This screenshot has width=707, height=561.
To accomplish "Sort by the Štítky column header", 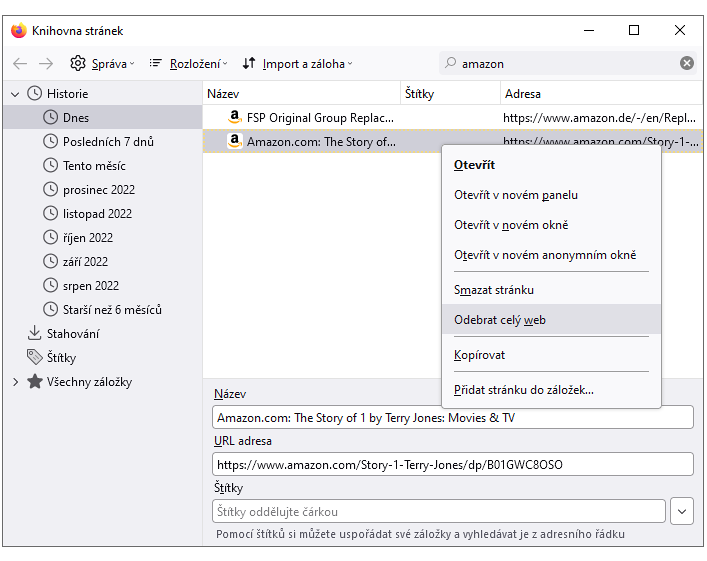I will (450, 94).
